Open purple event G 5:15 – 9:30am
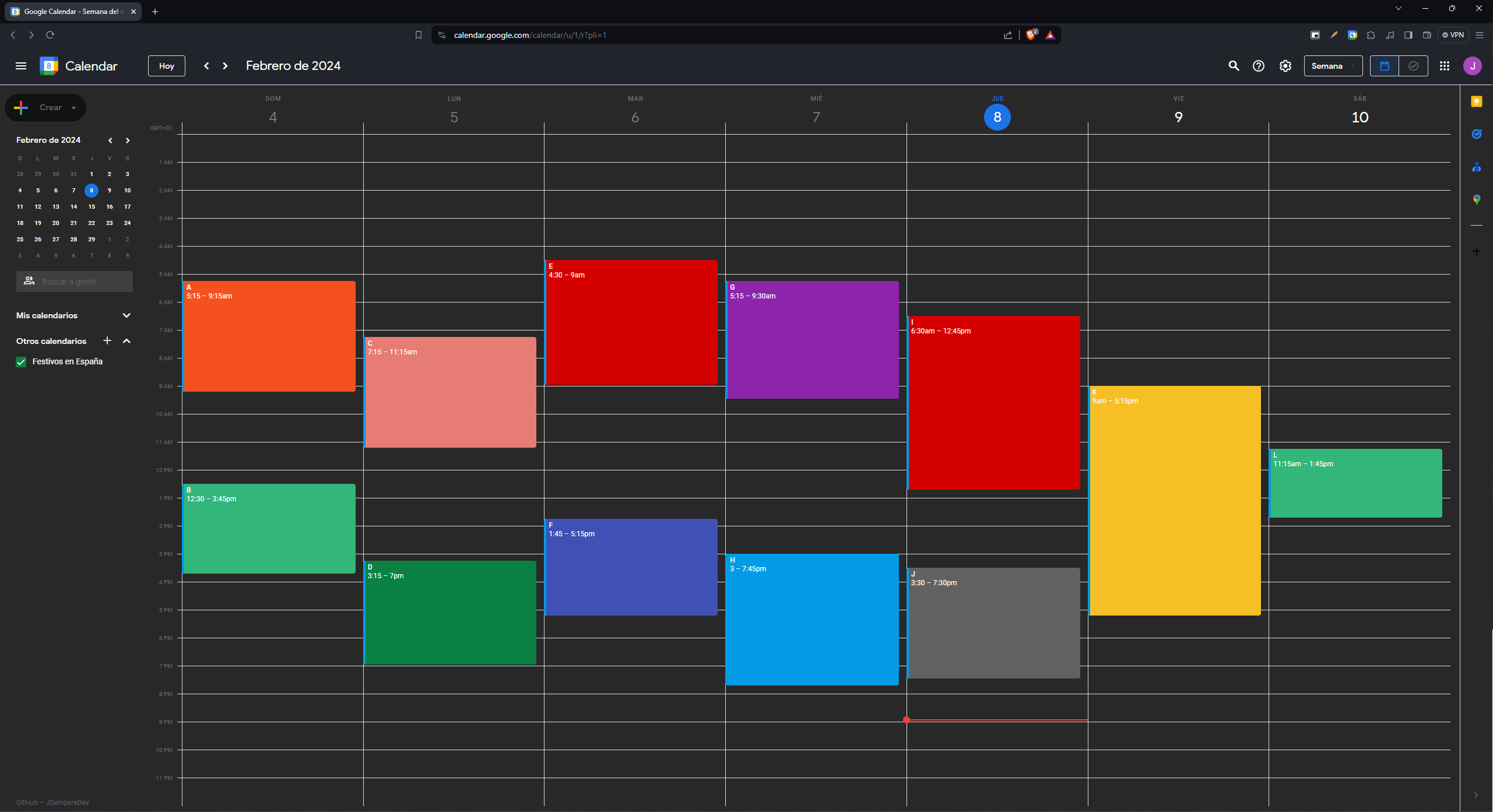 [x=812, y=340]
